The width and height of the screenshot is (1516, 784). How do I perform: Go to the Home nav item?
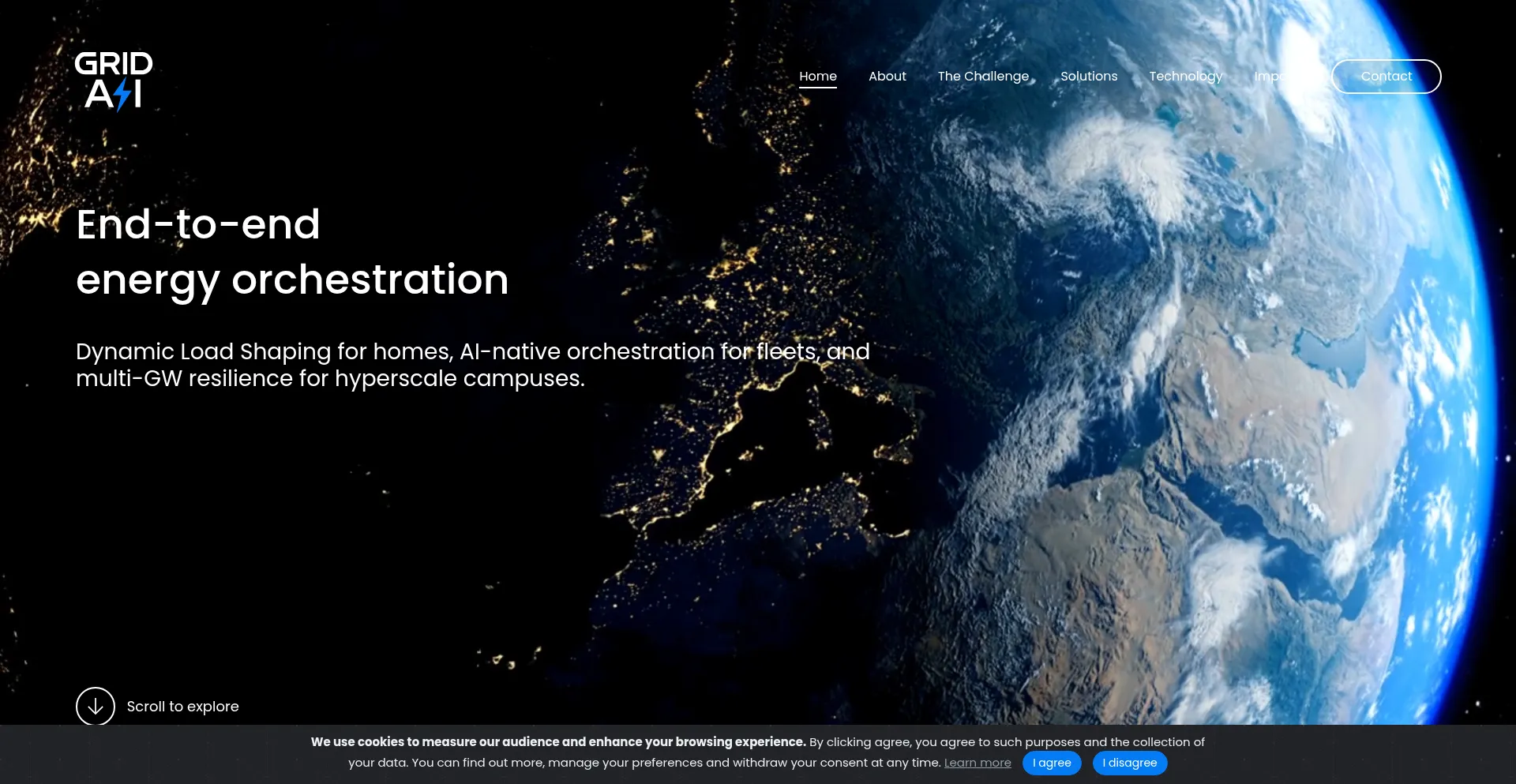point(817,77)
